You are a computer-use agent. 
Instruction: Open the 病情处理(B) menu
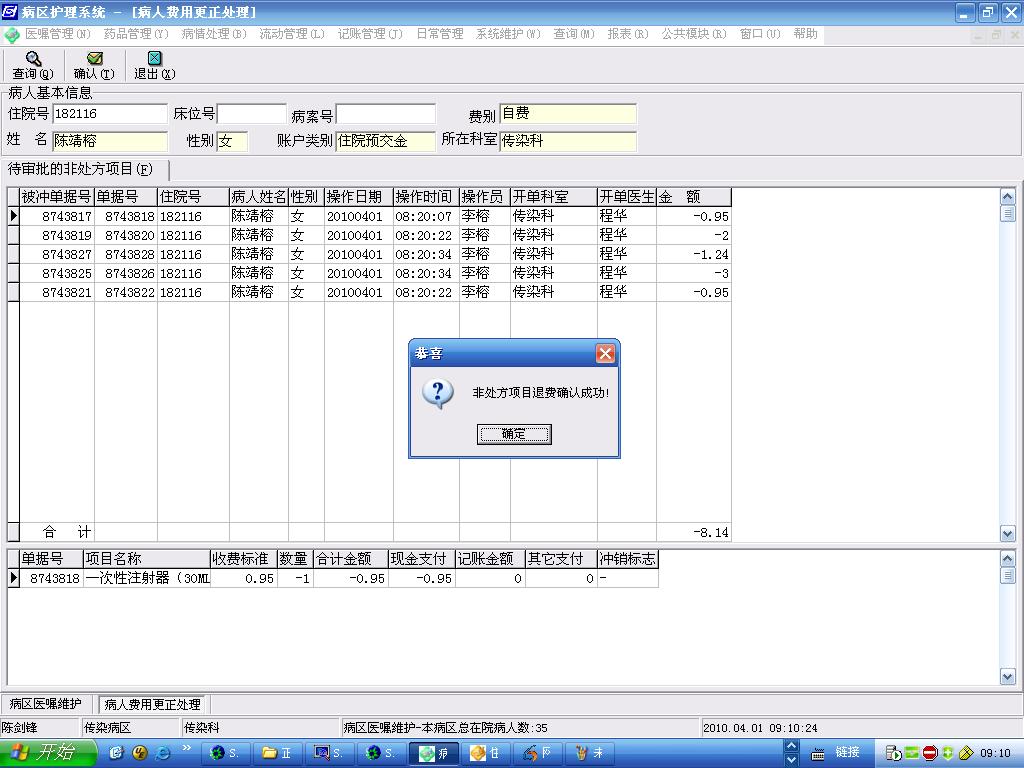click(x=214, y=33)
